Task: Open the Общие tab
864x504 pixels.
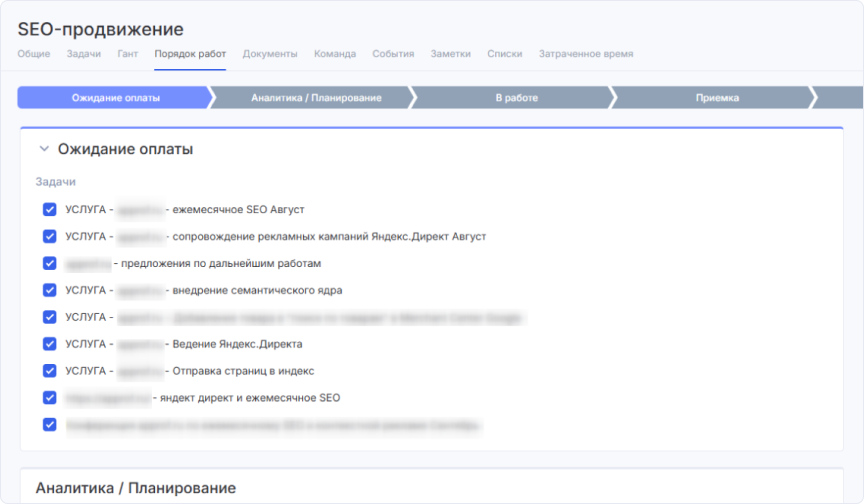Action: click(x=34, y=54)
